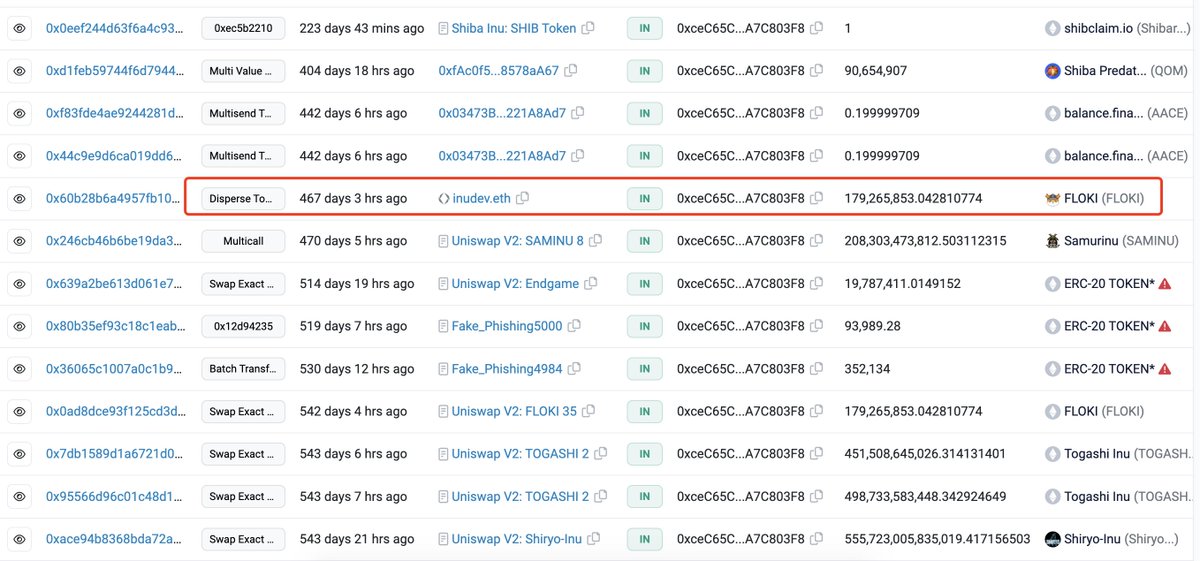
Task: Click the Batch Transf method badge
Action: 243,369
